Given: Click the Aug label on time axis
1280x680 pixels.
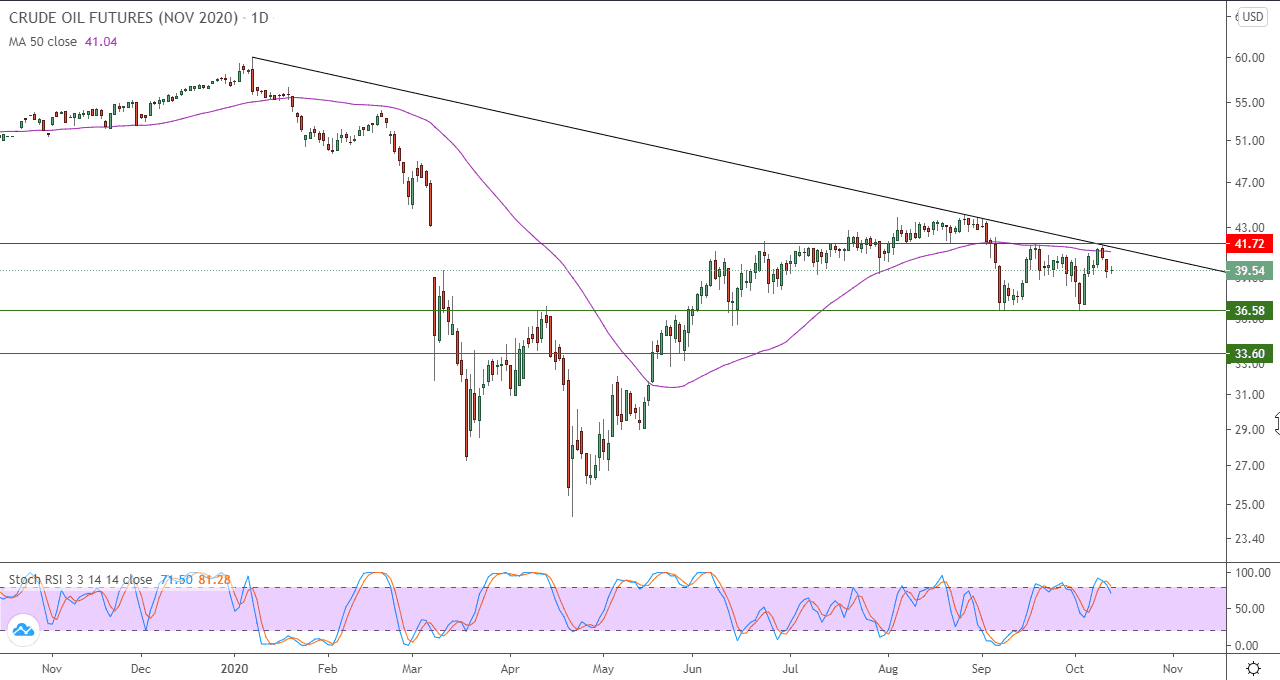Looking at the screenshot, I should pyautogui.click(x=888, y=667).
